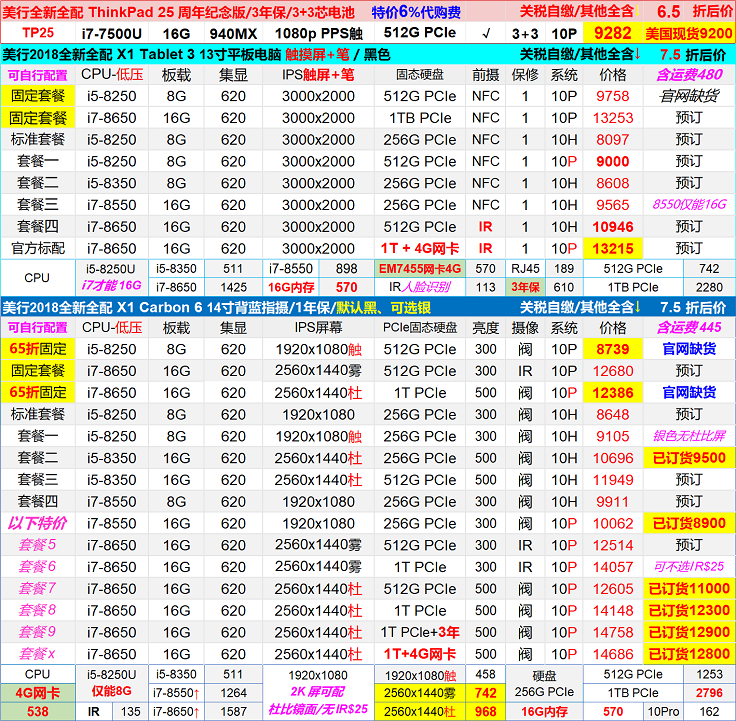The width and height of the screenshot is (736, 721).
Task: Select the "已订货8900" status cell
Action: (x=689, y=523)
